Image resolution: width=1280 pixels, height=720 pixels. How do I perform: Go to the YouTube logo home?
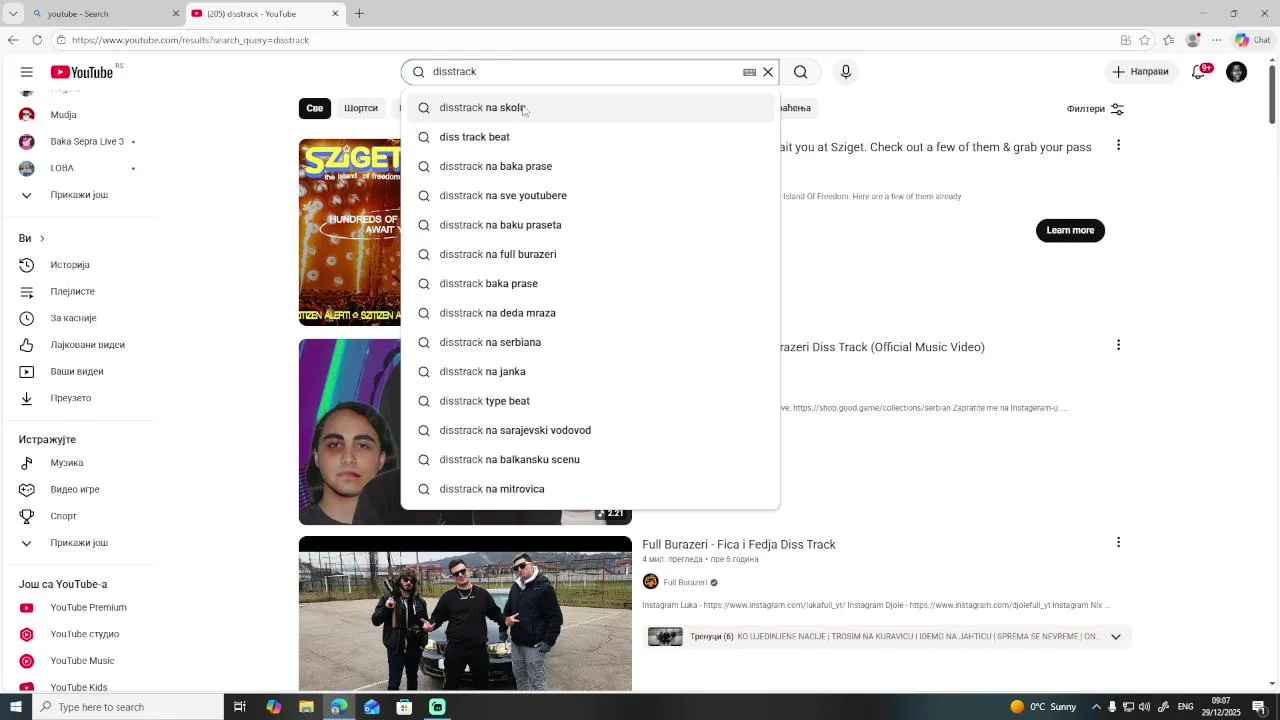pos(82,72)
